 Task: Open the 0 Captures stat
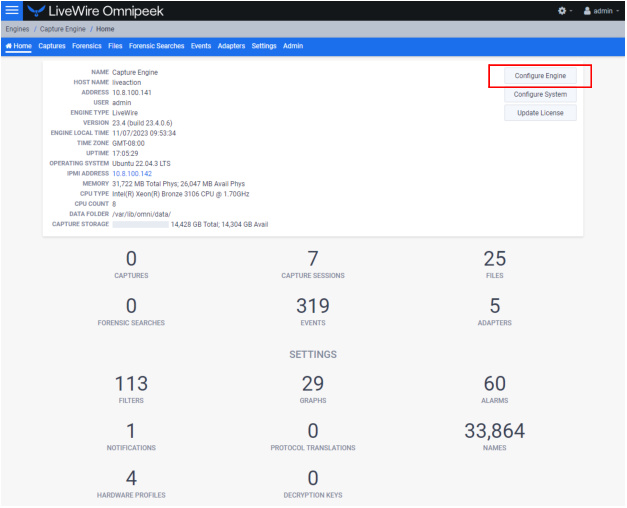(x=131, y=264)
